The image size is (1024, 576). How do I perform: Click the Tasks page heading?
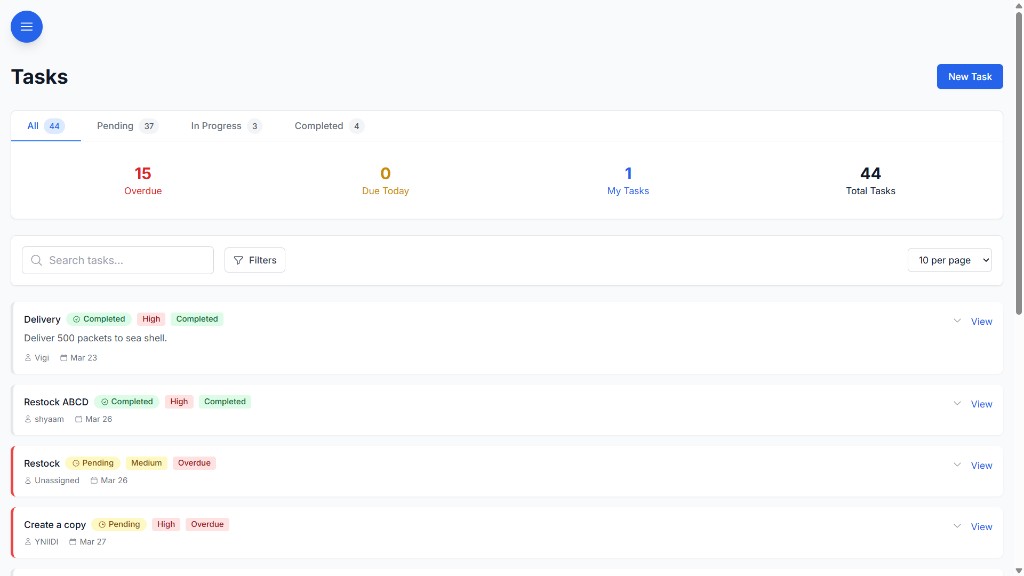pyautogui.click(x=39, y=76)
